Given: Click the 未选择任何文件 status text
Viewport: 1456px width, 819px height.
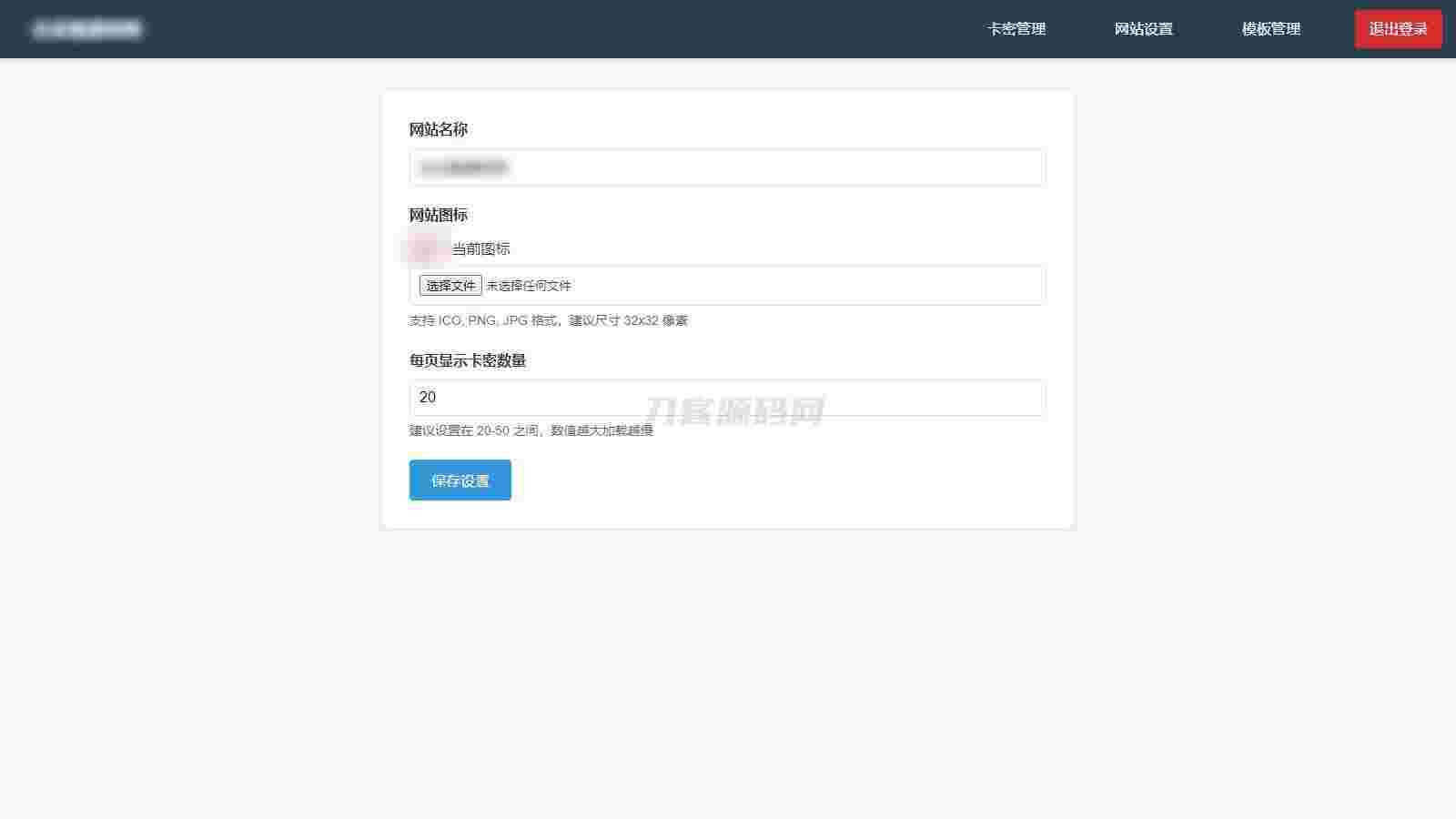Looking at the screenshot, I should (x=529, y=286).
